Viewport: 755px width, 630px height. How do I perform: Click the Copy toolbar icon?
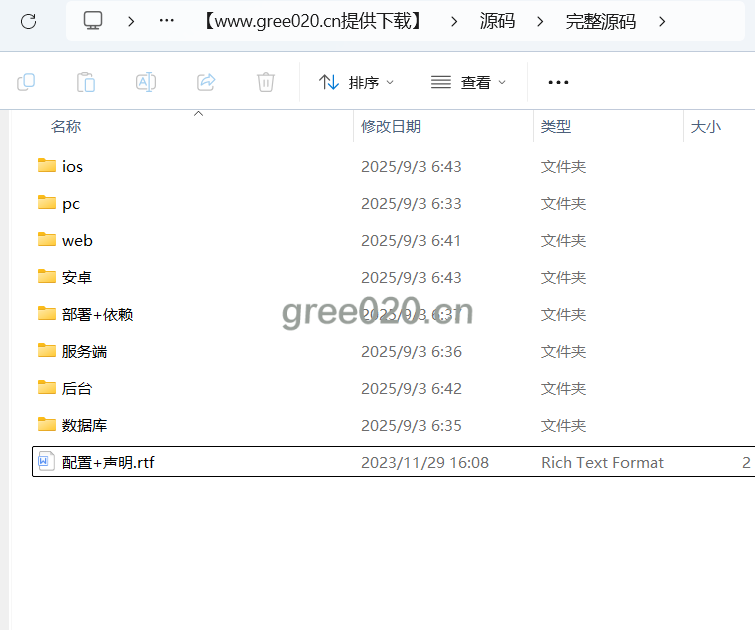point(26,82)
